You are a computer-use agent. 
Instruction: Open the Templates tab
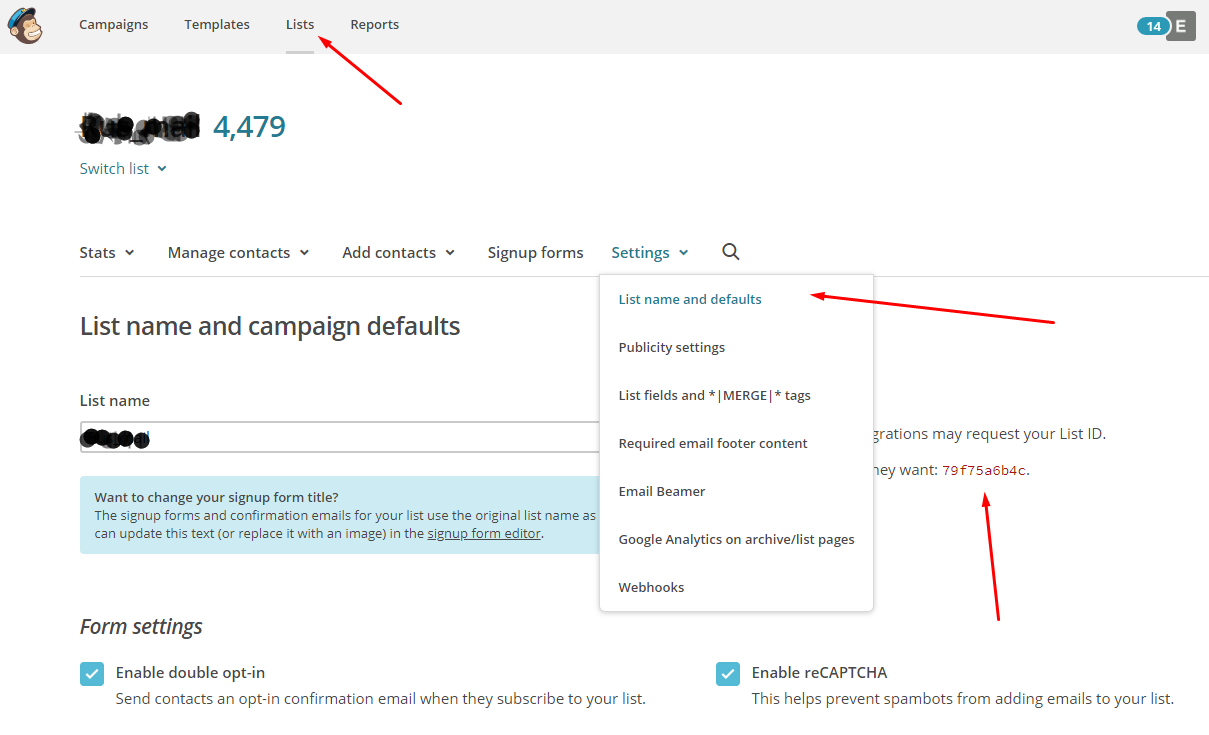coord(217,24)
